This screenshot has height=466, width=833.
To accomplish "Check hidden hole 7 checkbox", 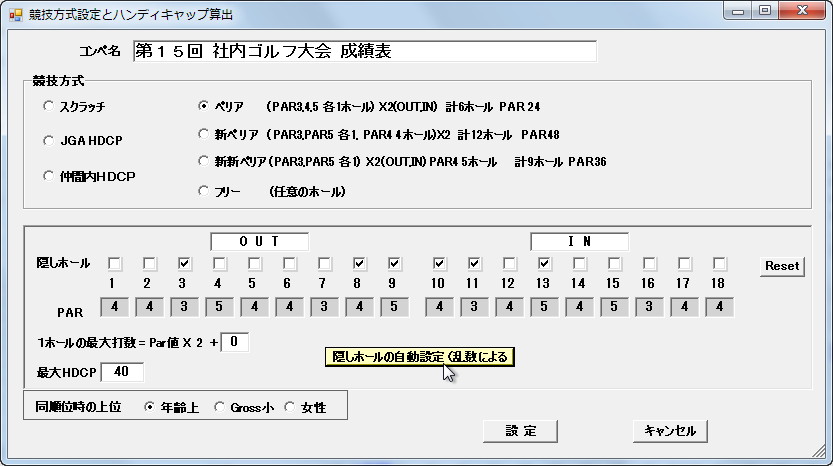I will pyautogui.click(x=324, y=264).
